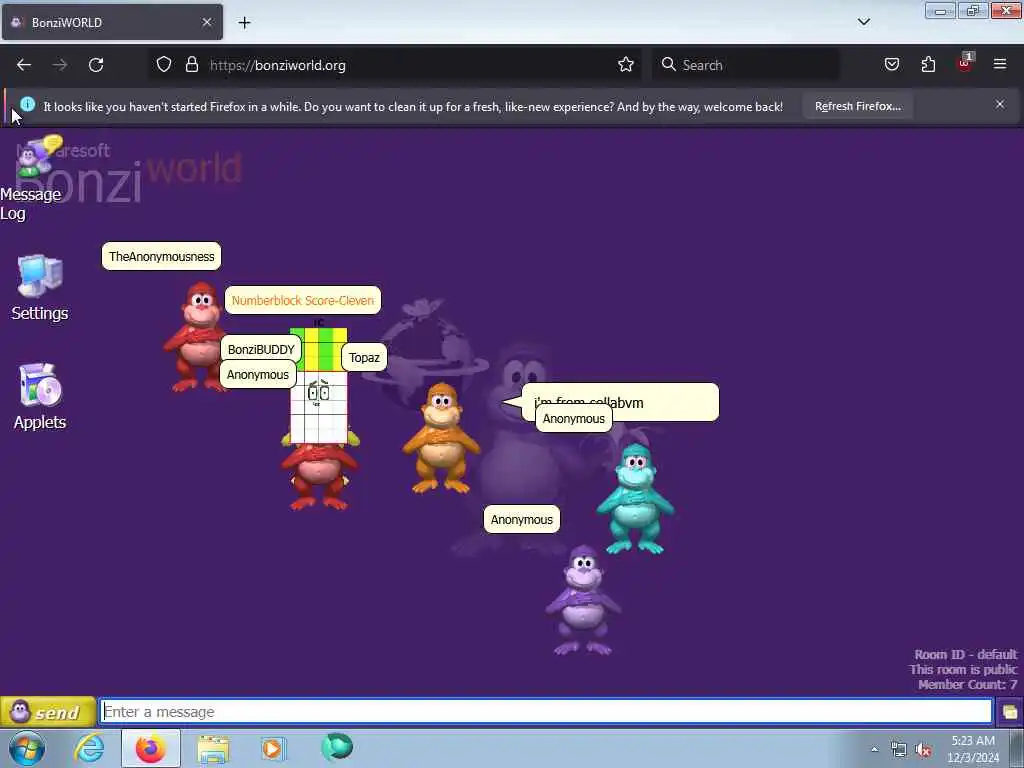Click the muted volume tray icon
This screenshot has height=768, width=1024.
[x=923, y=750]
